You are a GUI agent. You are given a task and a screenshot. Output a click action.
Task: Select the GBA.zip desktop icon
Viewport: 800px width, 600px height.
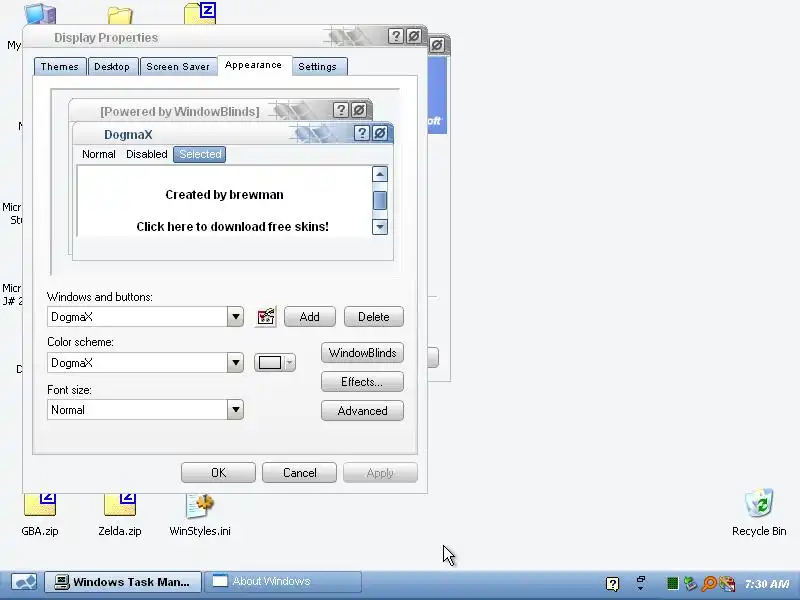point(40,514)
